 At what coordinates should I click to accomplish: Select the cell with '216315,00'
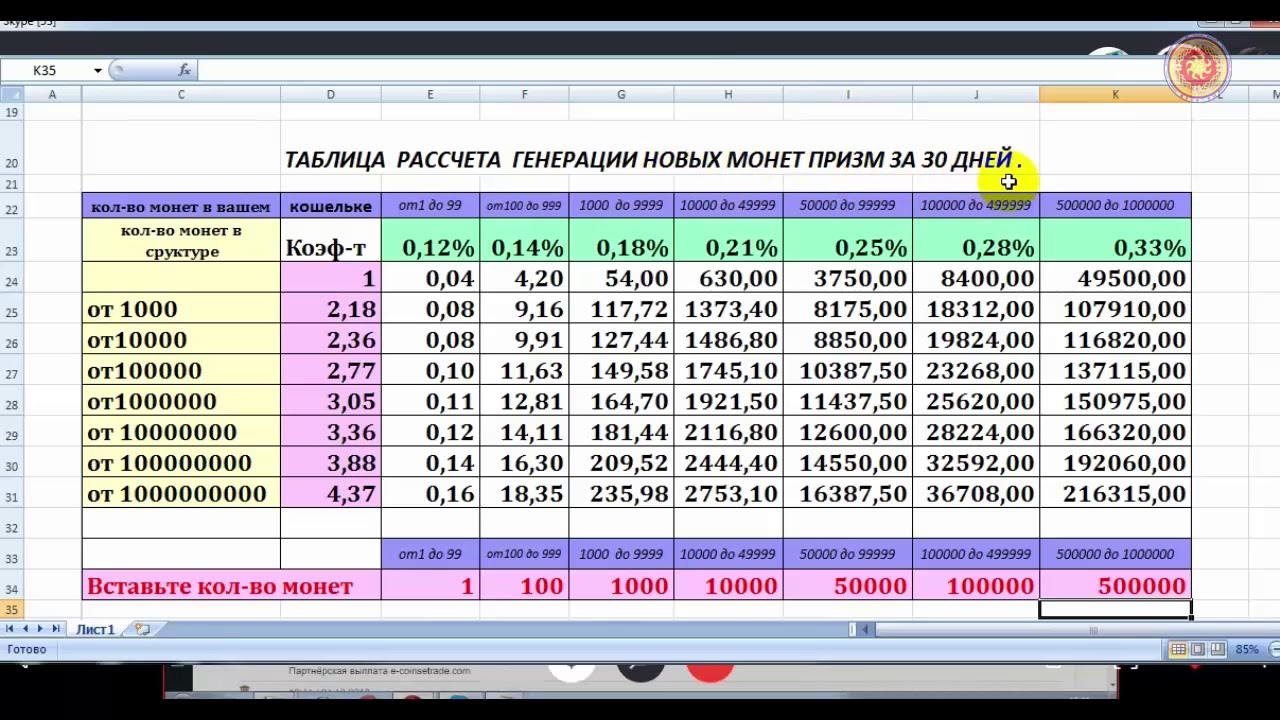[x=1115, y=494]
